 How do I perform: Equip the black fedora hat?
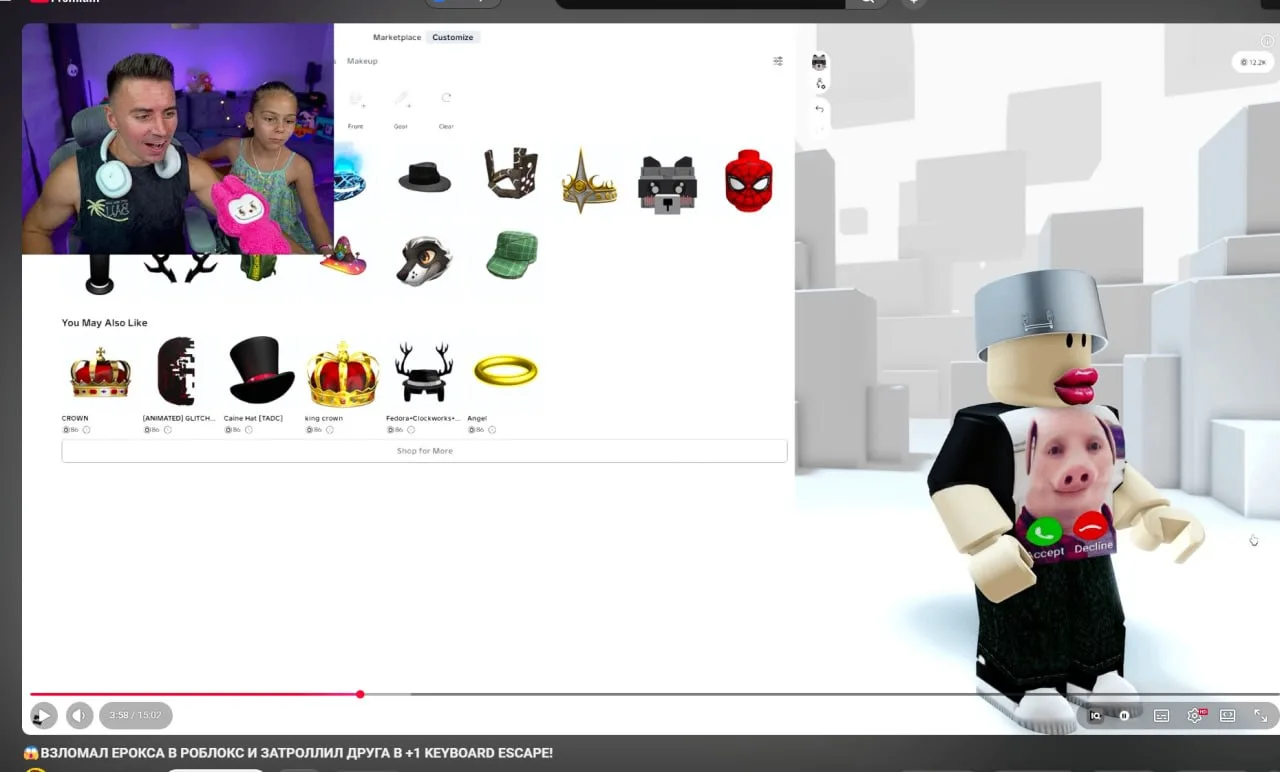pyautogui.click(x=425, y=179)
